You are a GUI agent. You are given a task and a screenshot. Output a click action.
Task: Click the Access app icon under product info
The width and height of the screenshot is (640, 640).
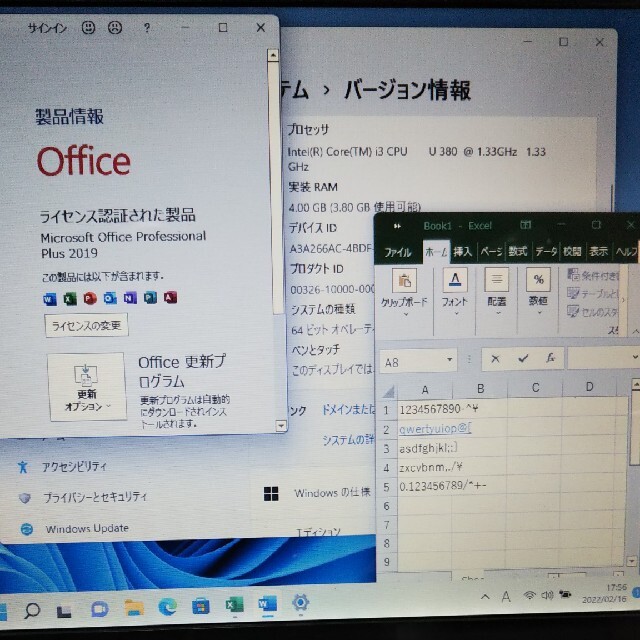(170, 297)
